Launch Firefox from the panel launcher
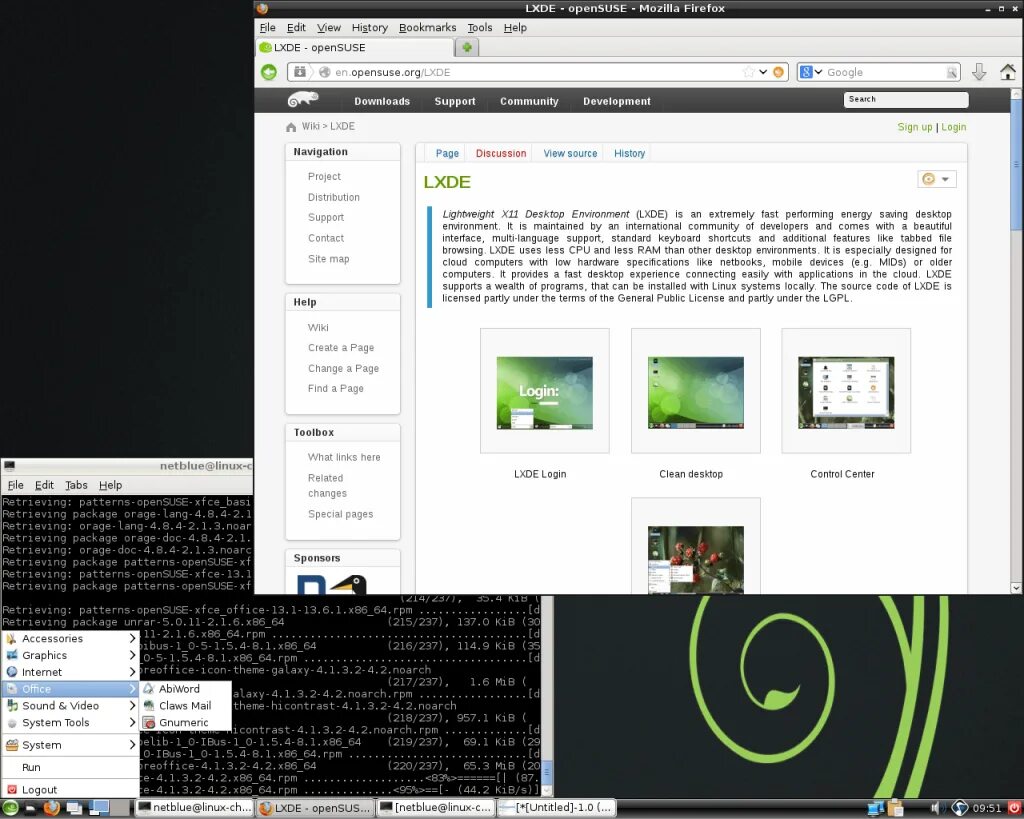The width and height of the screenshot is (1024, 819). click(52, 808)
